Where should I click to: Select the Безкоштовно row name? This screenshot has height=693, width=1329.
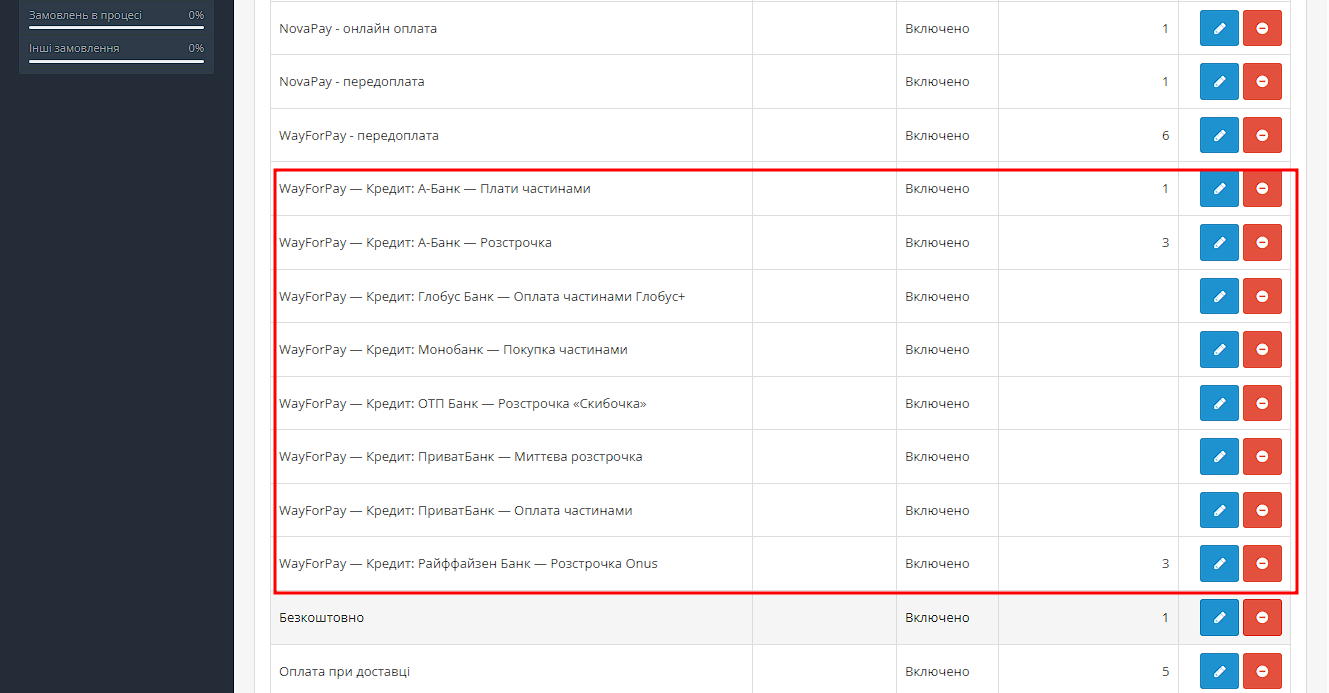click(322, 618)
